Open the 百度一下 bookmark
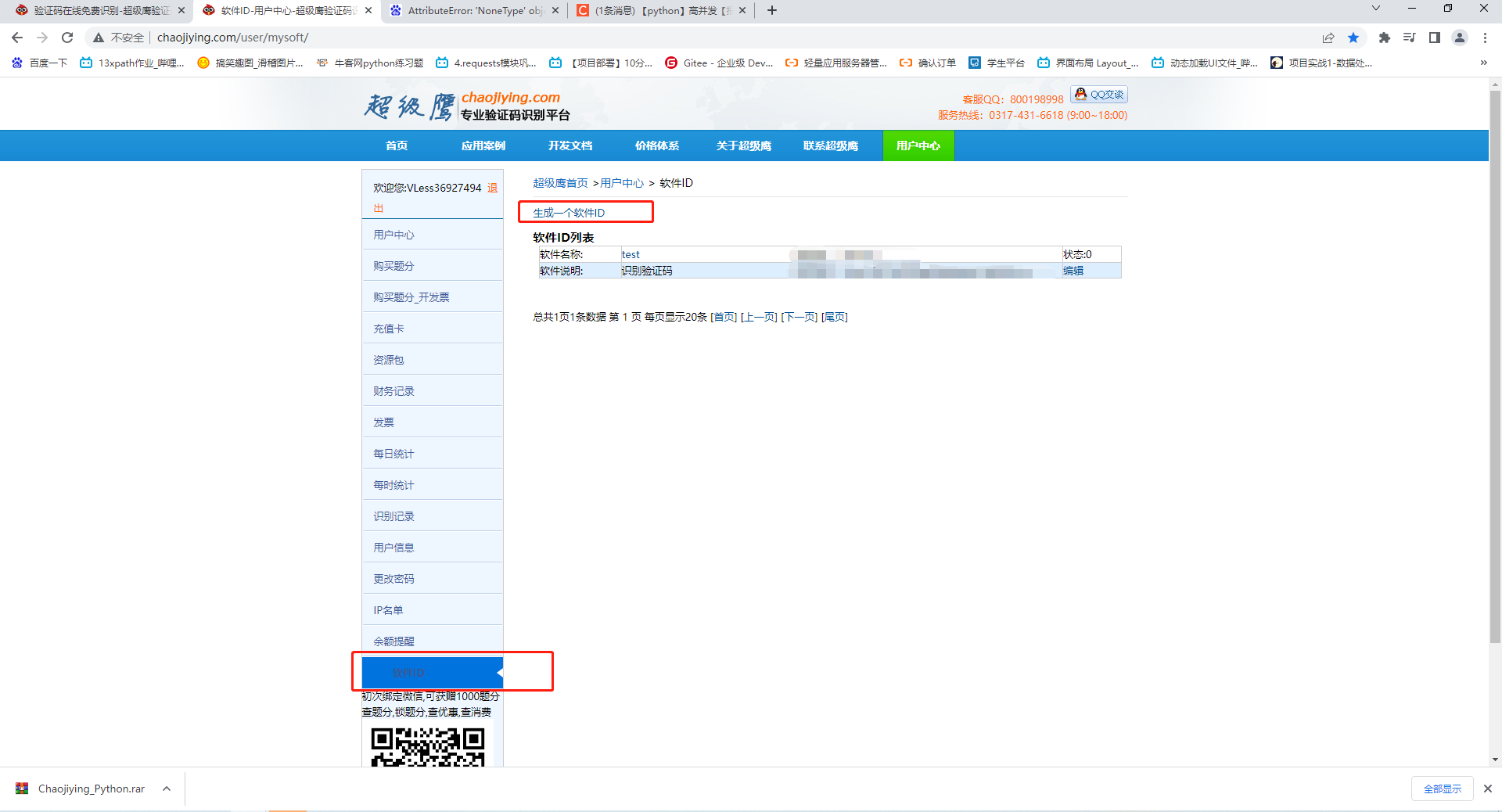This screenshot has width=1502, height=812. 40,63
